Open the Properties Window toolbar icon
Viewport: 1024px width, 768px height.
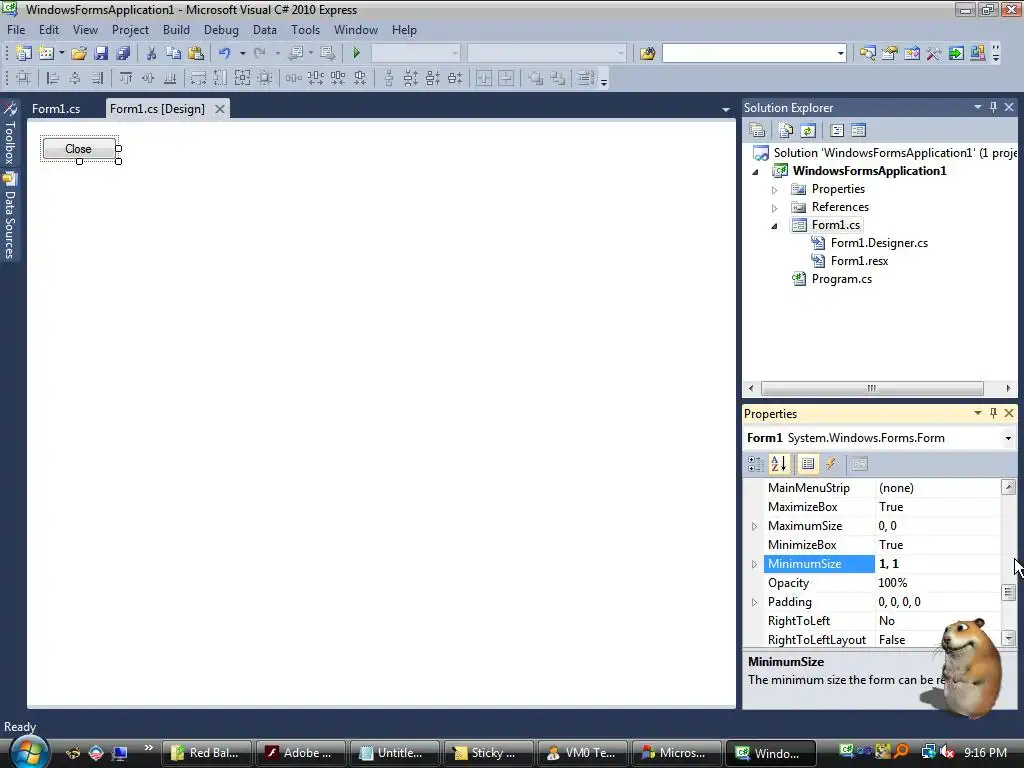tap(889, 53)
